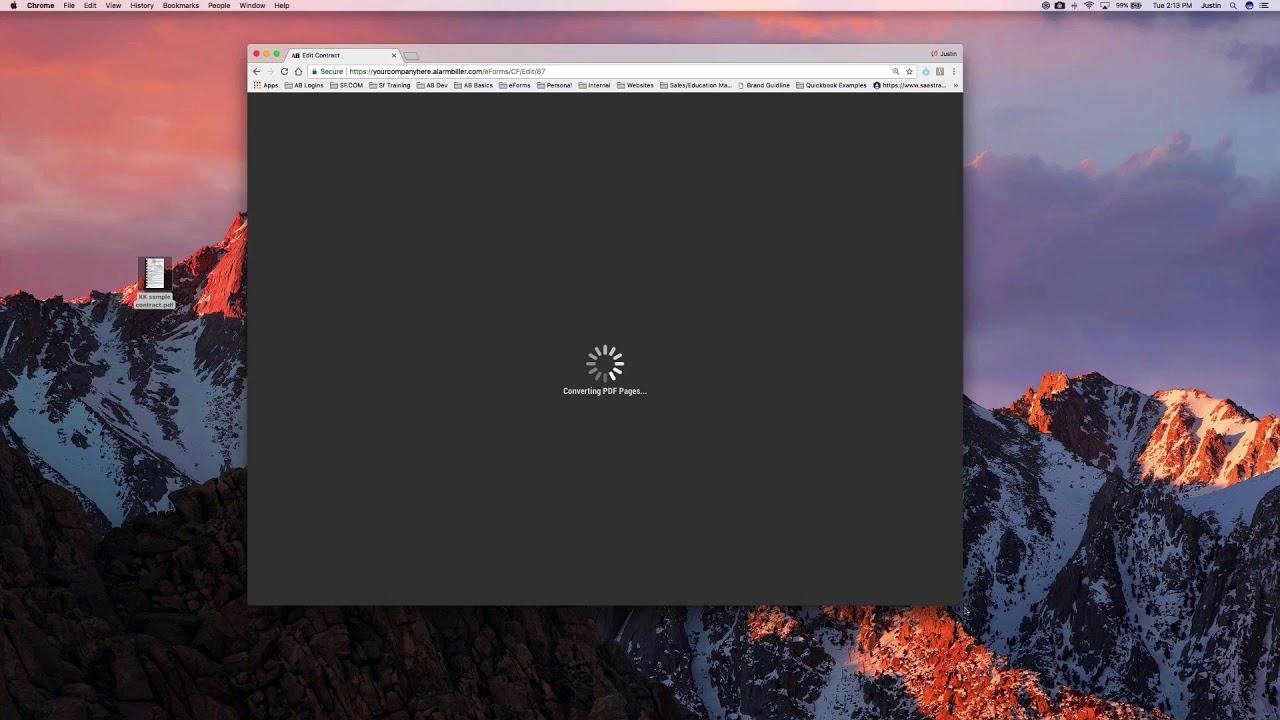Show more bookmarks overflow chevron
Screen dimensions: 1280x720
[955, 85]
